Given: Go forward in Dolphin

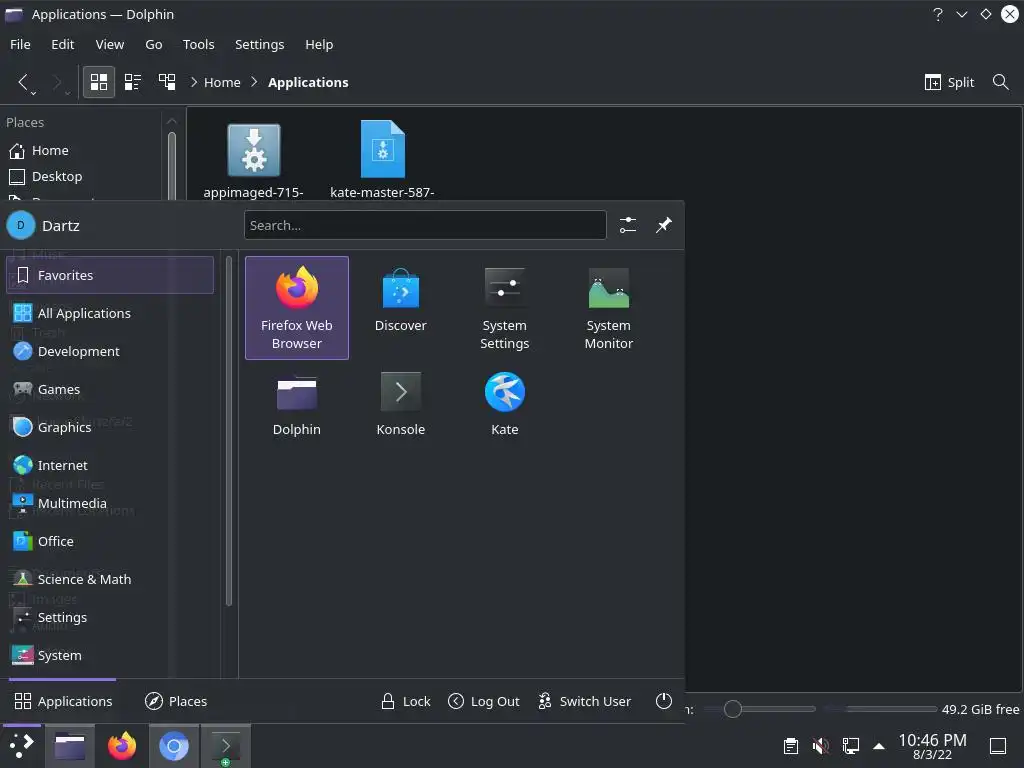Looking at the screenshot, I should (x=57, y=82).
